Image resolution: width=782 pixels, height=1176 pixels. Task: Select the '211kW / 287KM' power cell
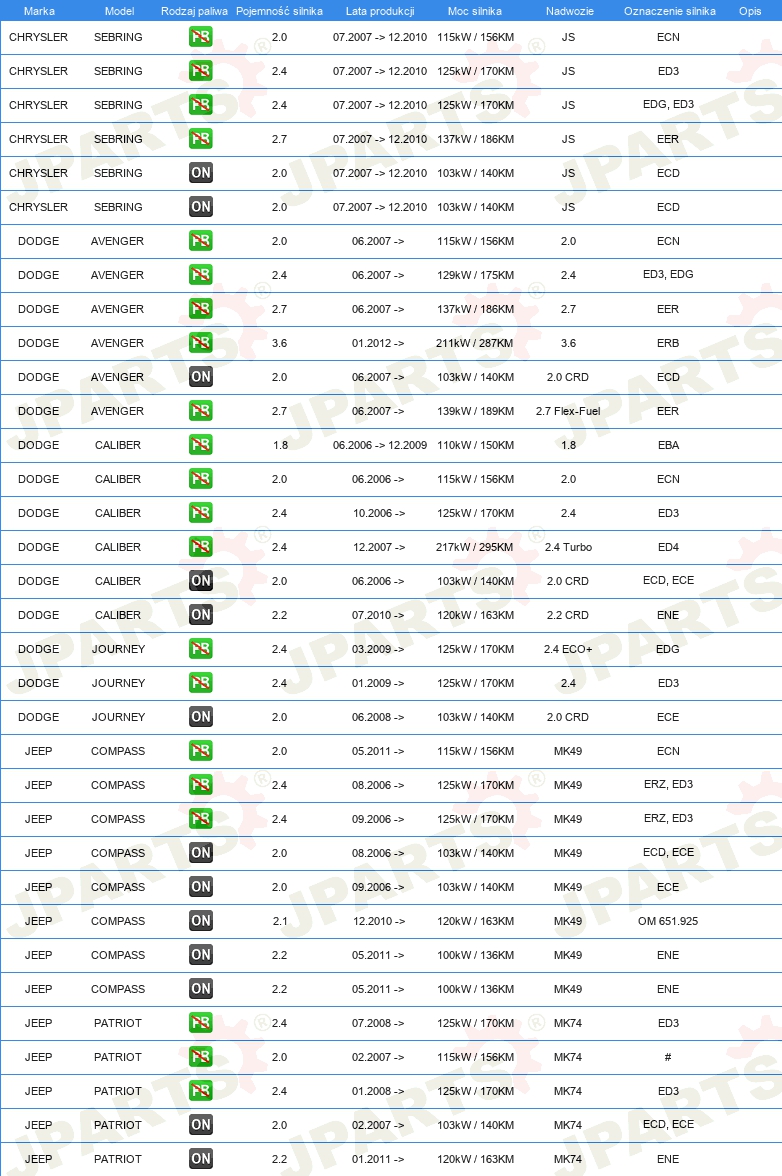click(x=475, y=343)
